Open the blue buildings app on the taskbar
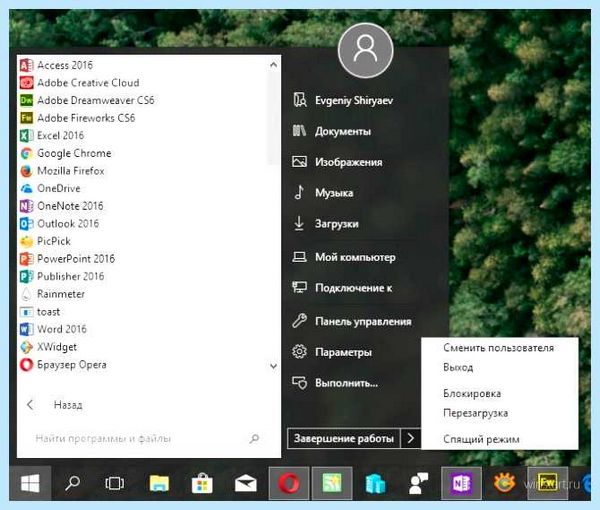 point(375,484)
